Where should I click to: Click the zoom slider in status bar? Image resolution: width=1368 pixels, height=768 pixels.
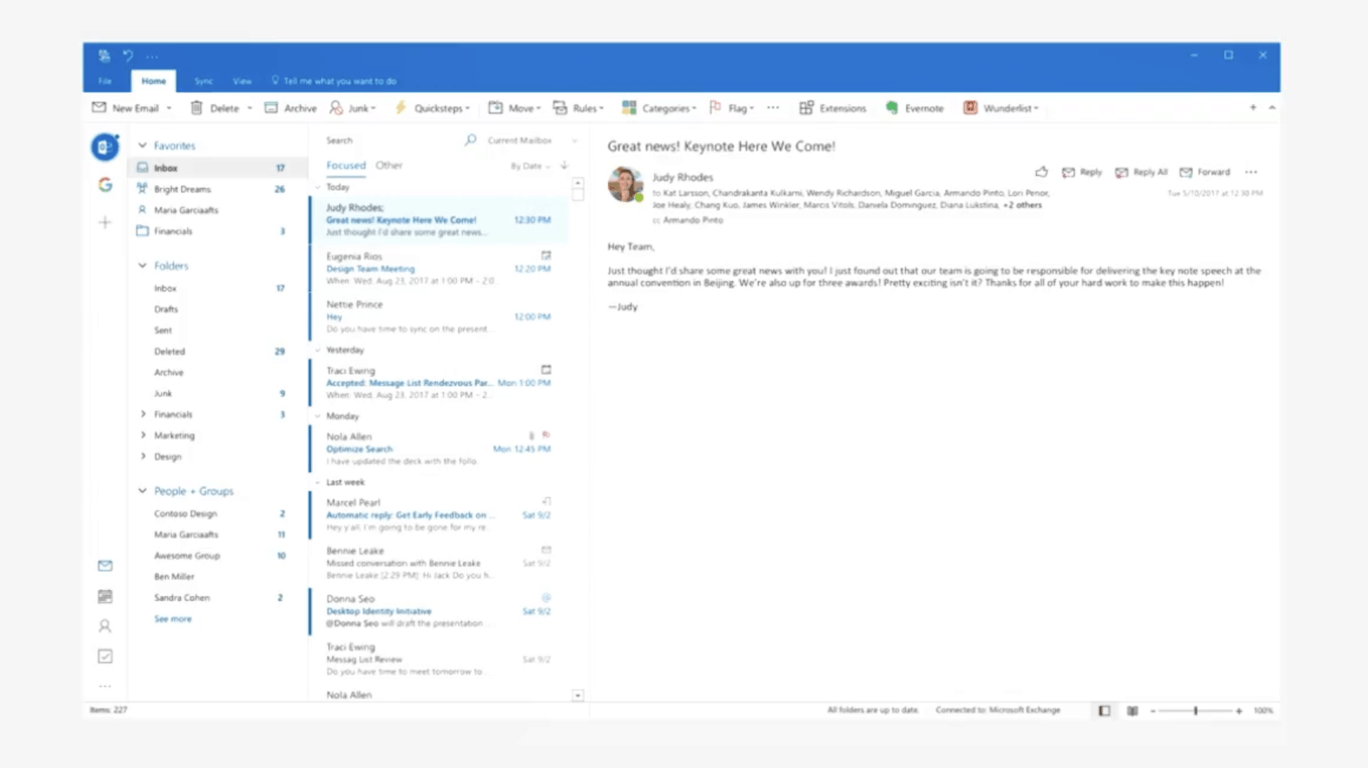(1195, 711)
